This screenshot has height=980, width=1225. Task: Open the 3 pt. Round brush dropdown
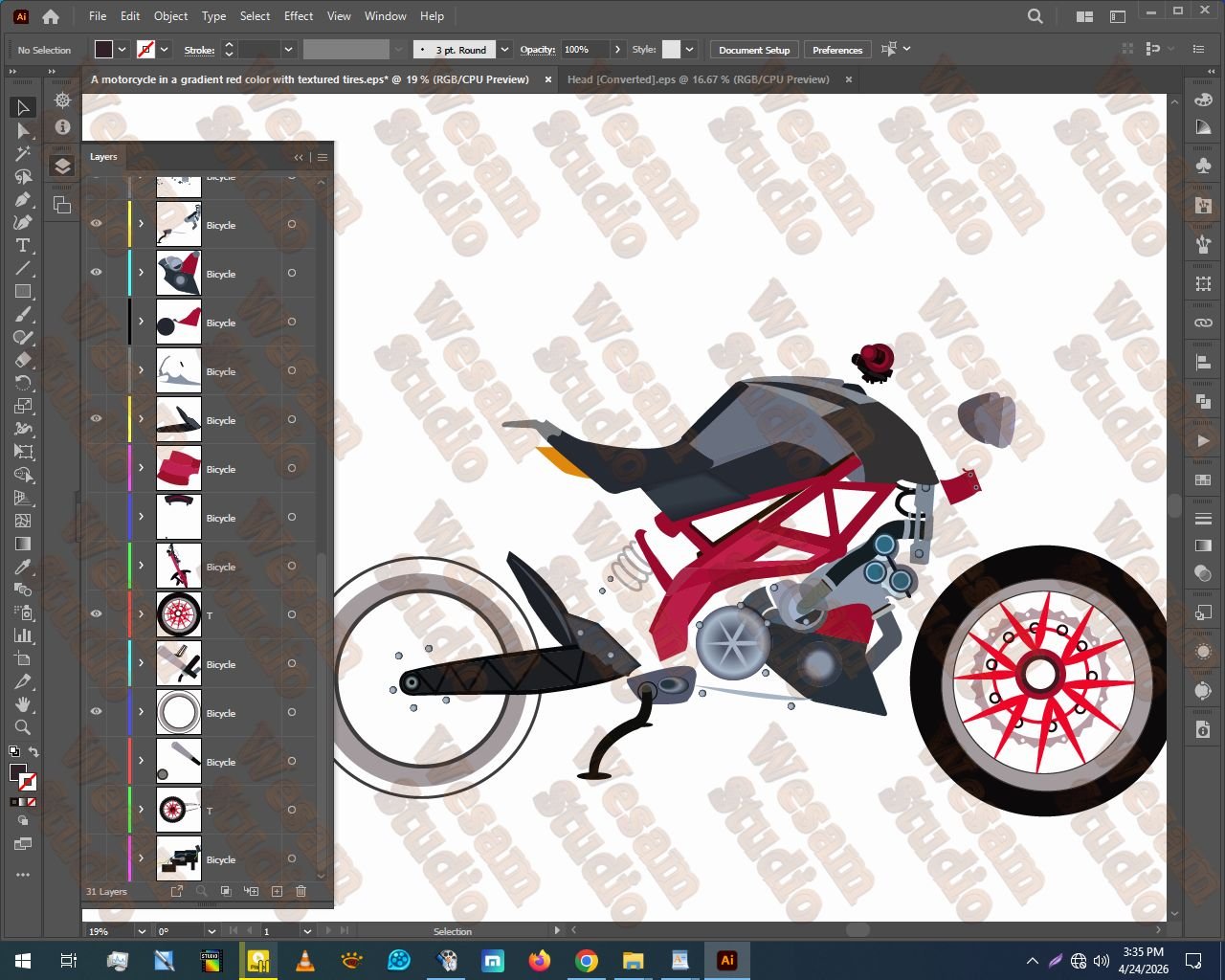[504, 50]
